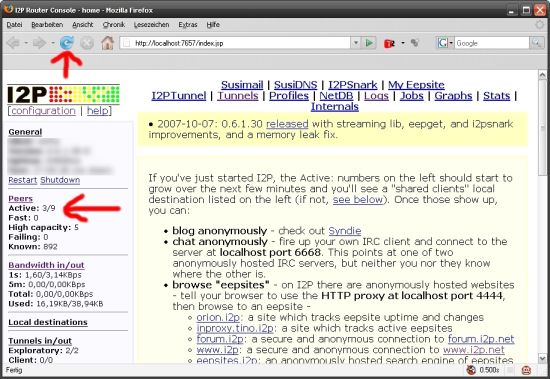Click the Firefox activity throbber icon
550x379 pixels.
(539, 25)
